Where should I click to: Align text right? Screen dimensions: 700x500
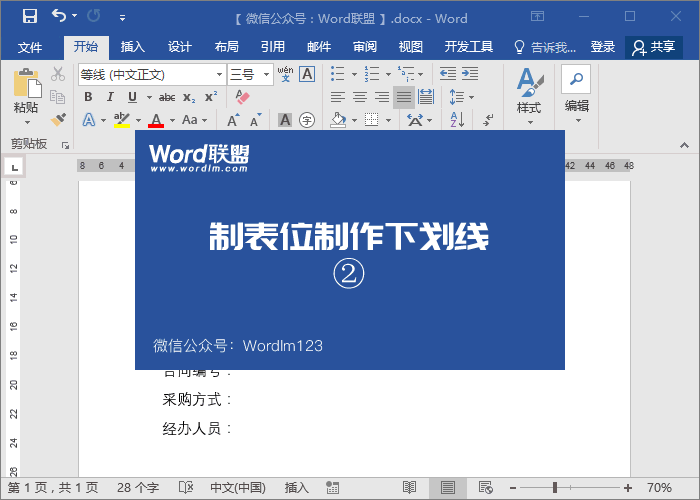pos(382,97)
